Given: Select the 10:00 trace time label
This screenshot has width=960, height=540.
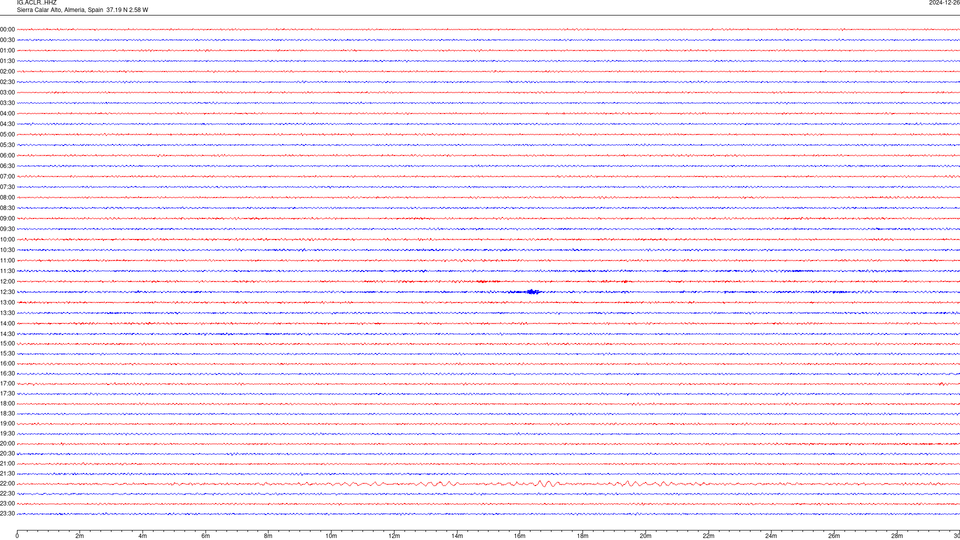Looking at the screenshot, I should coord(7,239).
